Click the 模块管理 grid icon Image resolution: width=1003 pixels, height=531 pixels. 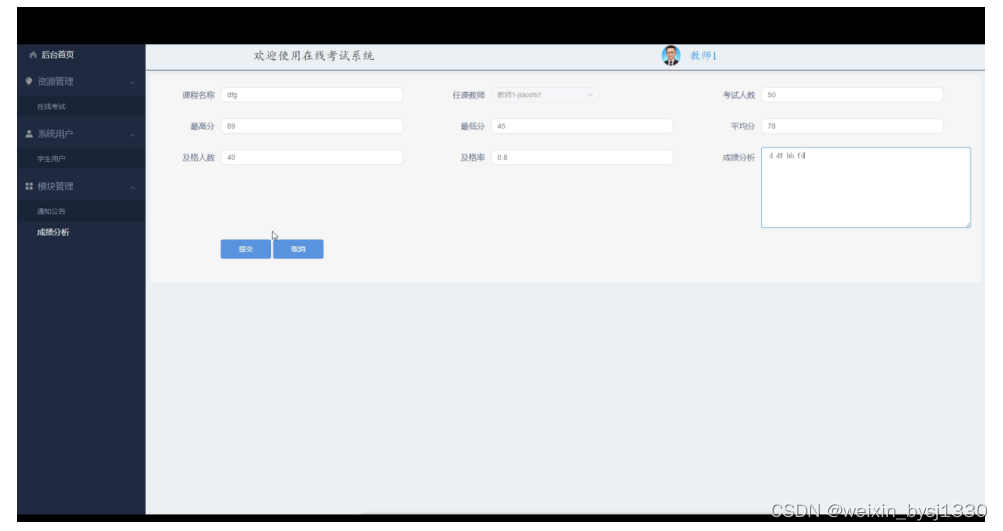point(29,186)
